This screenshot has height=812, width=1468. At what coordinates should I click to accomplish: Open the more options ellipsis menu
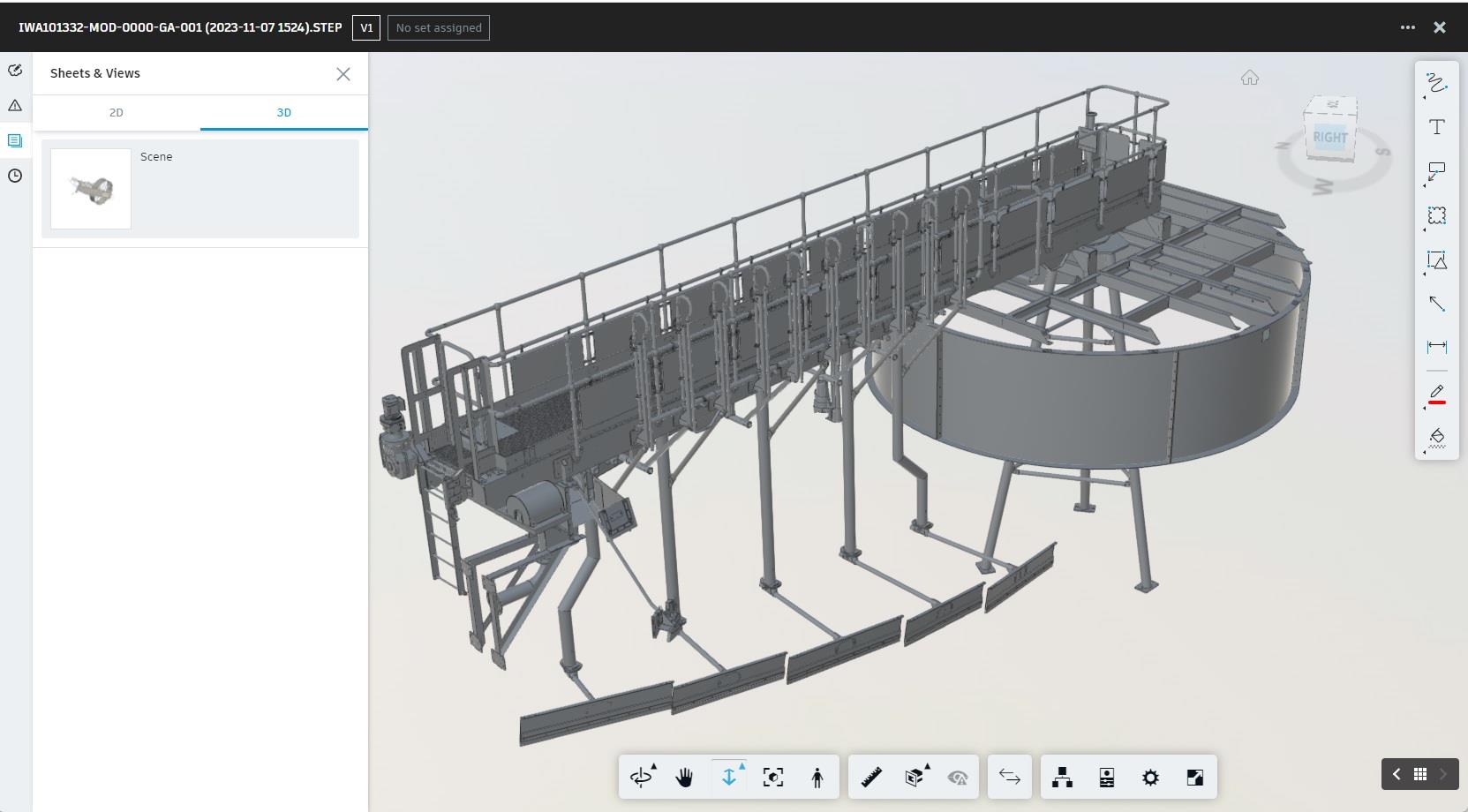click(x=1407, y=27)
